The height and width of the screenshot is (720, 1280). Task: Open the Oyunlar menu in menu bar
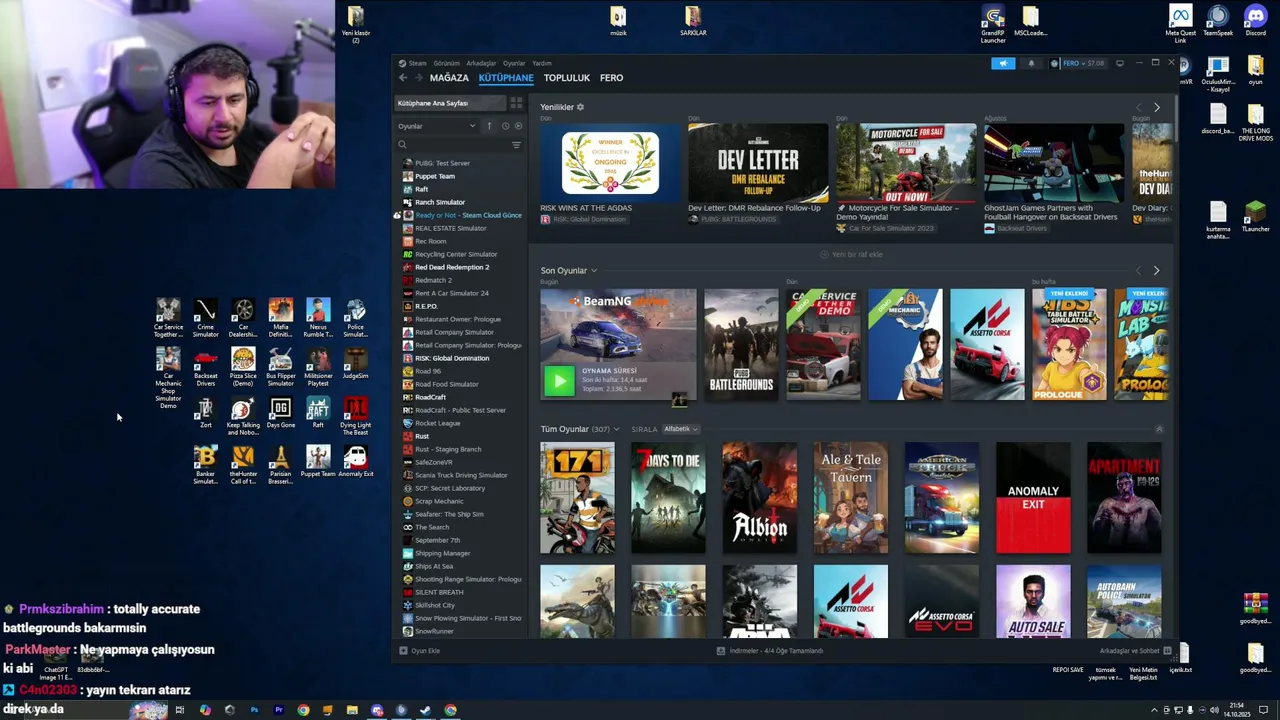tap(514, 63)
